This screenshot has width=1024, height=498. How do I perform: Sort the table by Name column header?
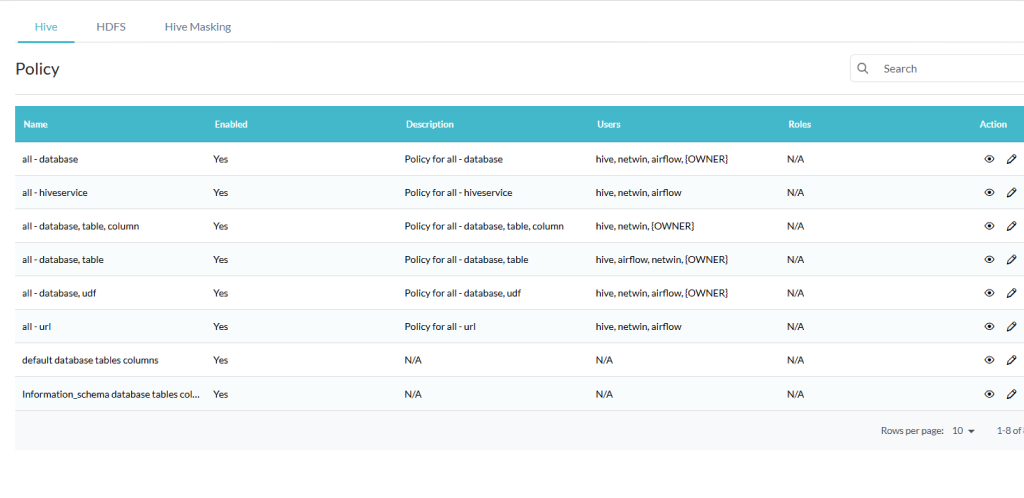(36, 125)
